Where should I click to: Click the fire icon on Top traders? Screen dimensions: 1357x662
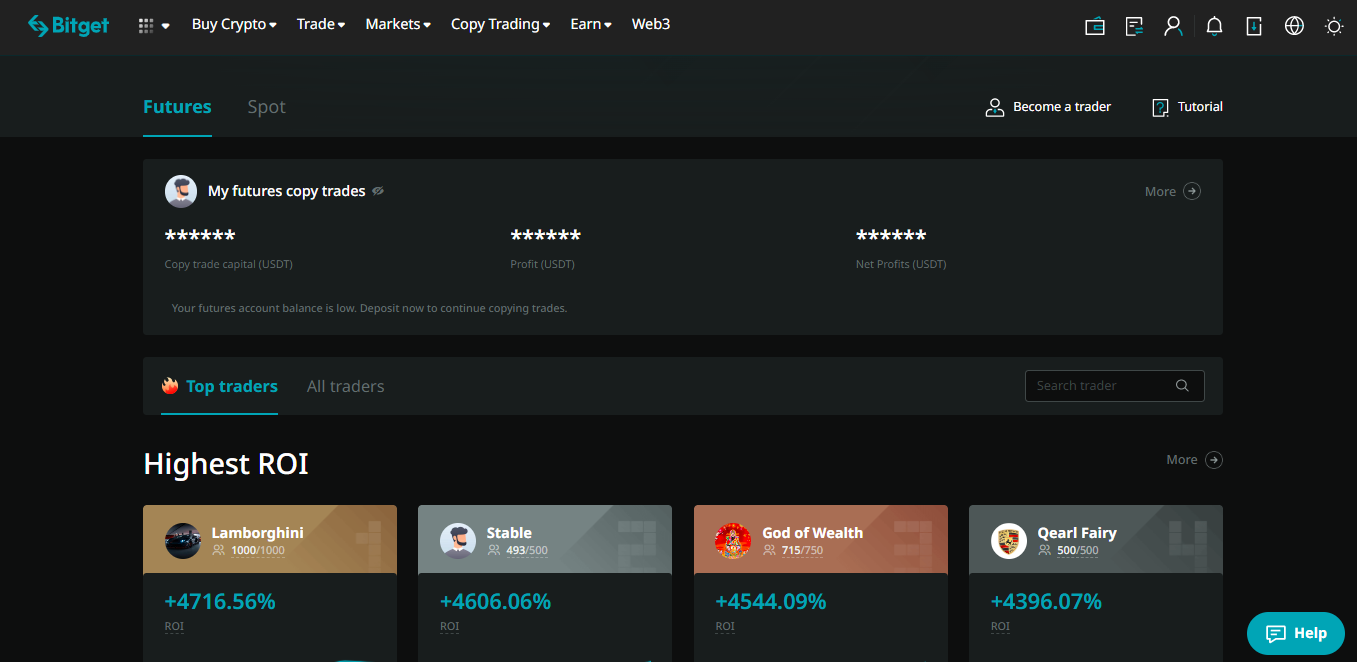[170, 386]
